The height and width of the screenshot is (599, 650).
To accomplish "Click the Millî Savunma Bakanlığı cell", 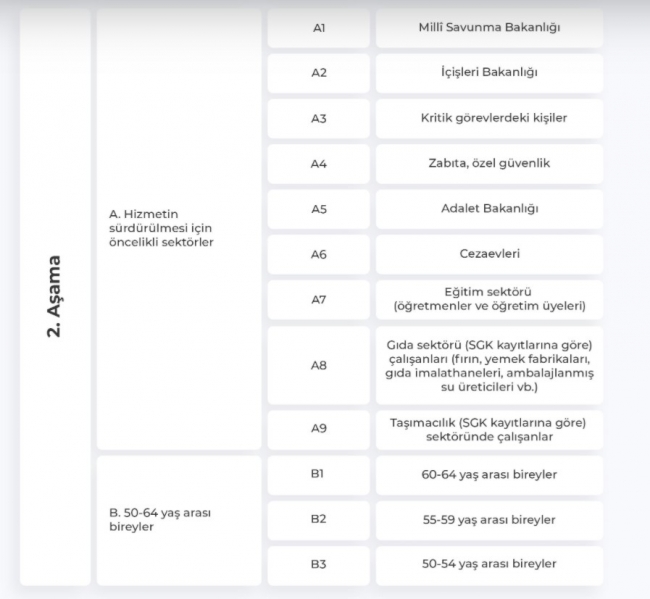I will point(489,28).
